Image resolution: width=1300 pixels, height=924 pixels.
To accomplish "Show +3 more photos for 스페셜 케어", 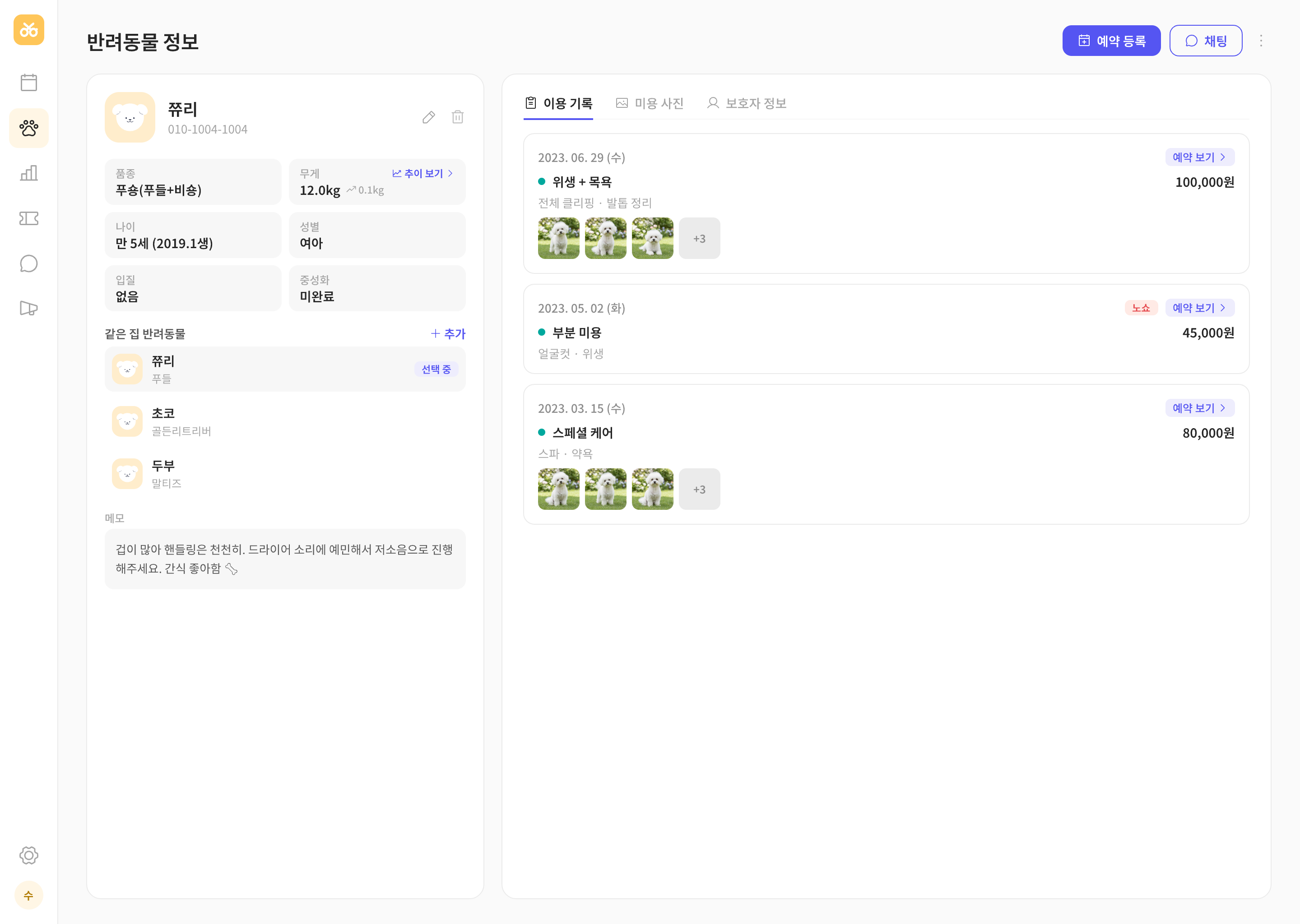I will point(700,490).
